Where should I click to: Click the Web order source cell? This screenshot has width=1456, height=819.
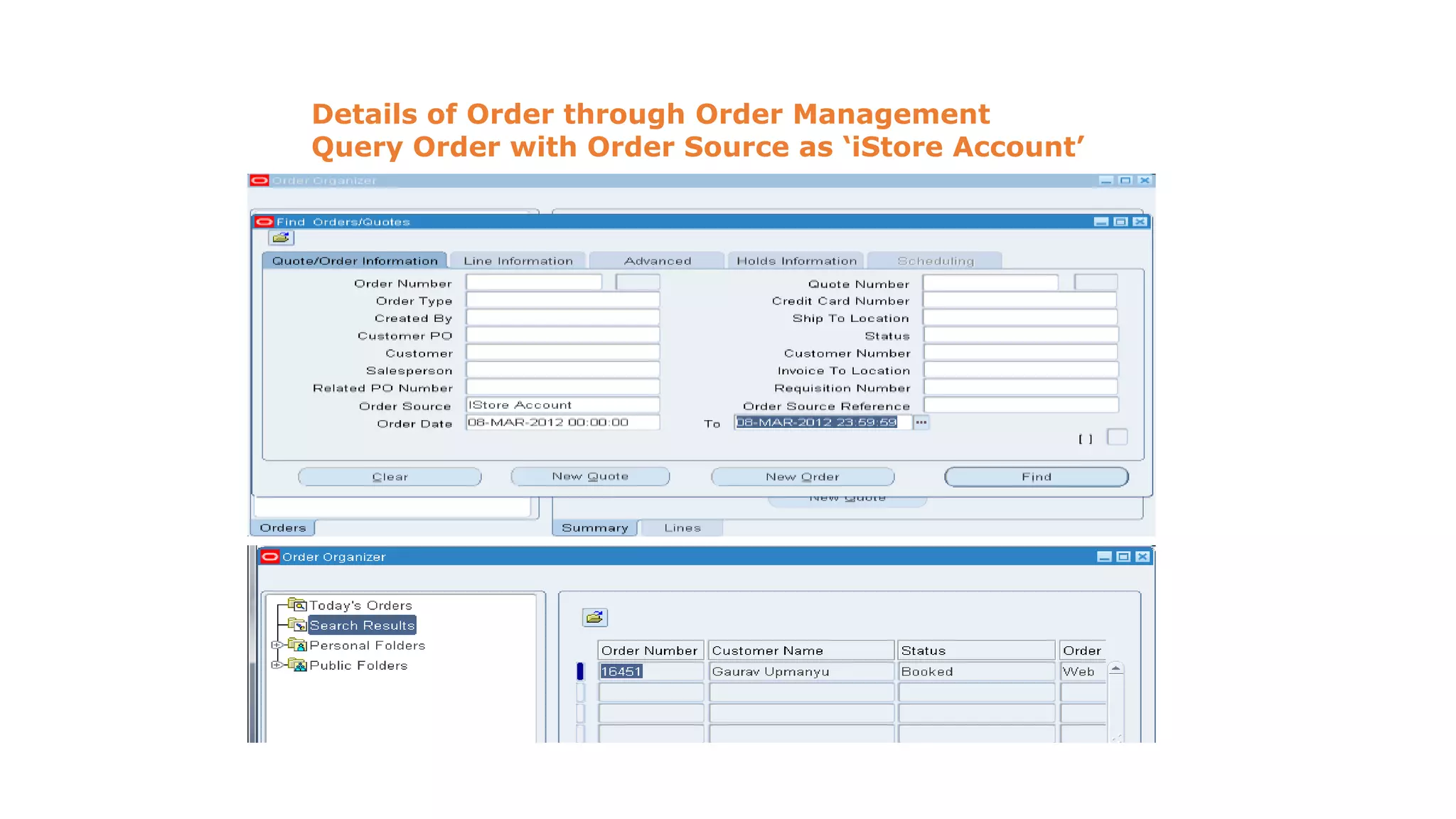tap(1083, 671)
